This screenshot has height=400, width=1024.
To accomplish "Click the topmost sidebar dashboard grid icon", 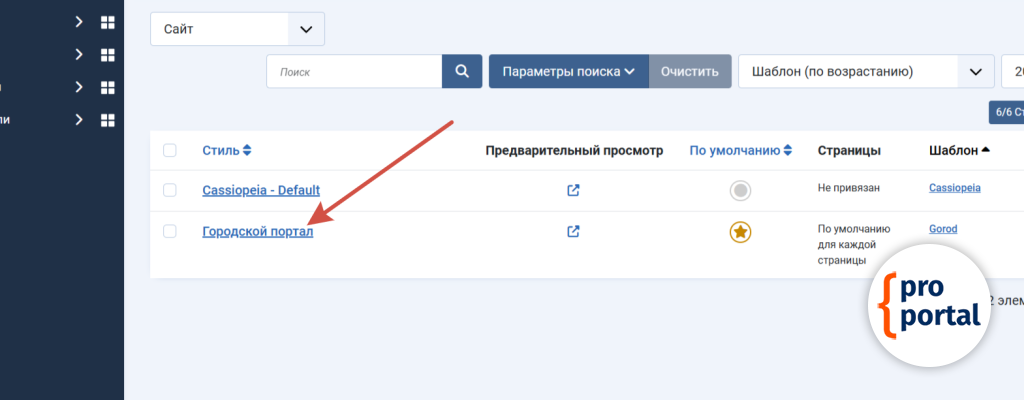I will click(x=108, y=22).
